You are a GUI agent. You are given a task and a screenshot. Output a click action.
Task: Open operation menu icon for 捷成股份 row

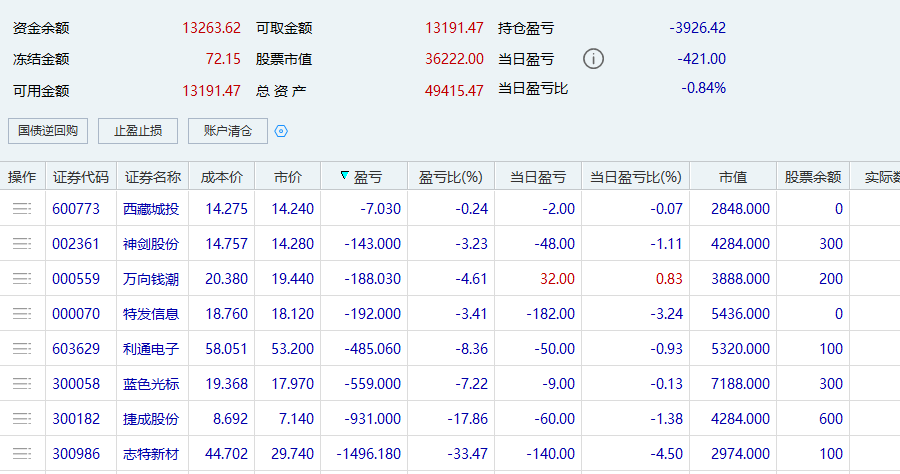pyautogui.click(x=22, y=419)
